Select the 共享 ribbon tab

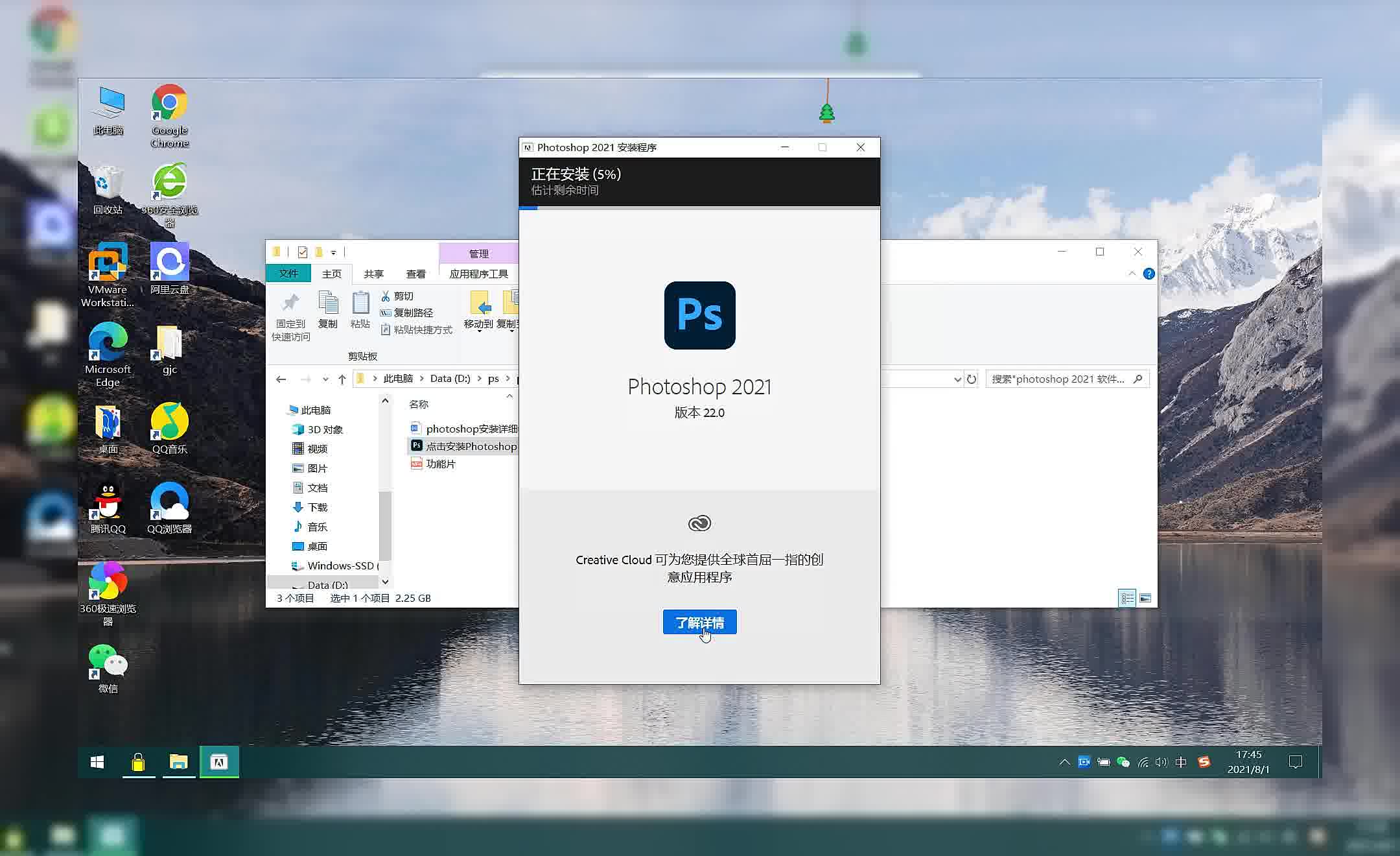(374, 274)
